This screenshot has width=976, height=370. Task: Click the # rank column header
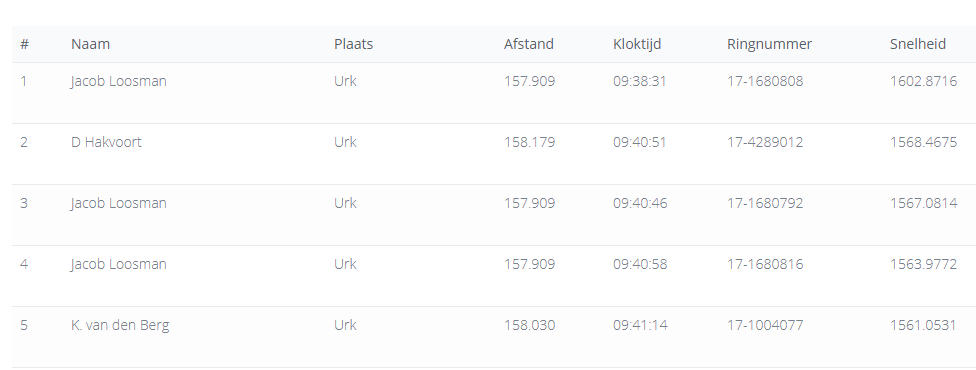[24, 44]
